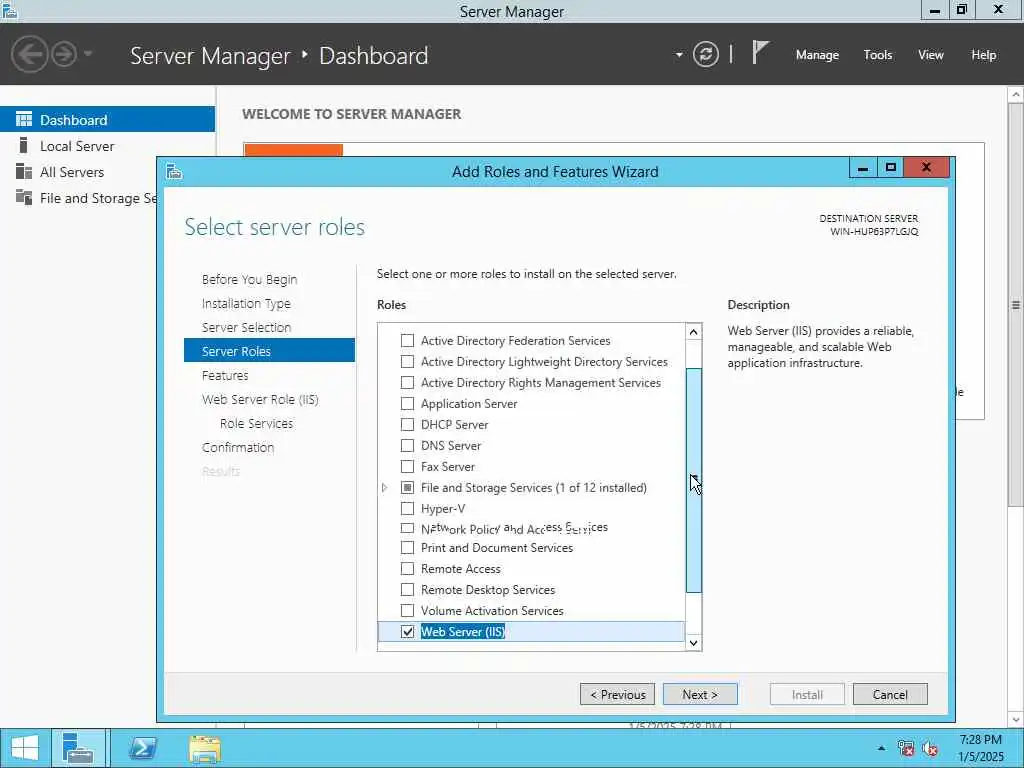Click the Local Server sidebar icon
This screenshot has height=768, width=1024.
[24, 146]
